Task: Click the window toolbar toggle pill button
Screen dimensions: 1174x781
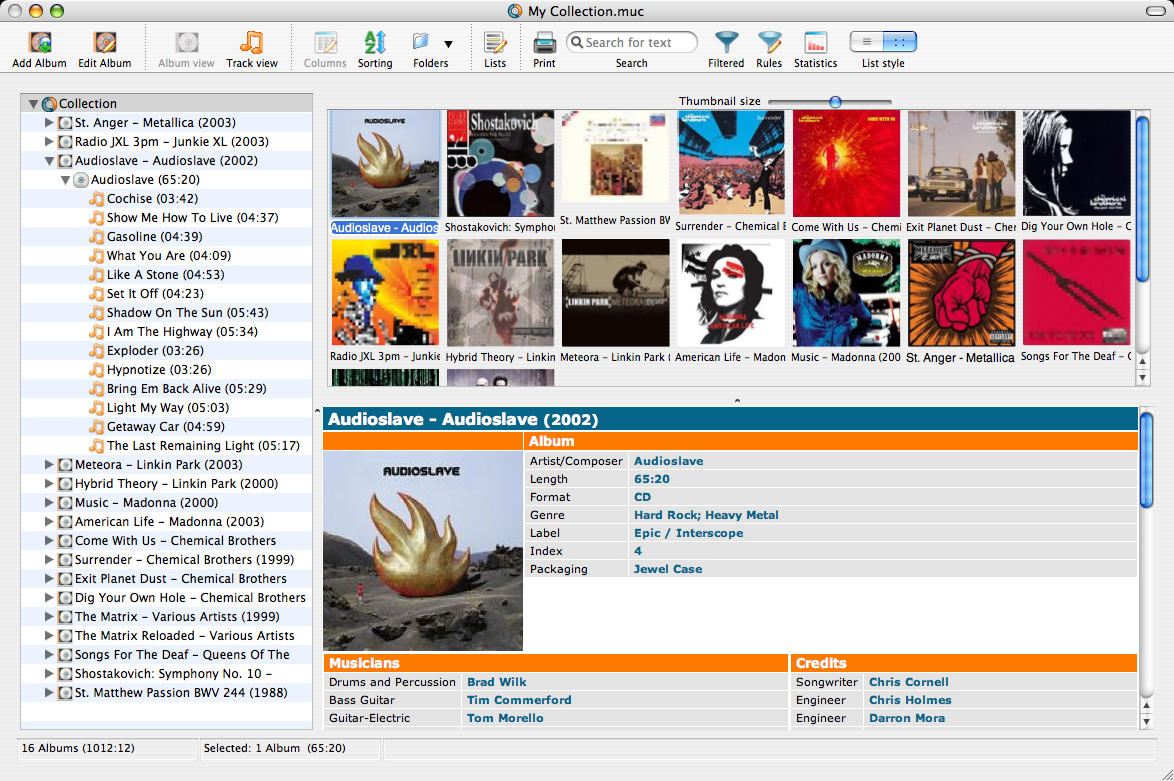Action: click(1155, 11)
